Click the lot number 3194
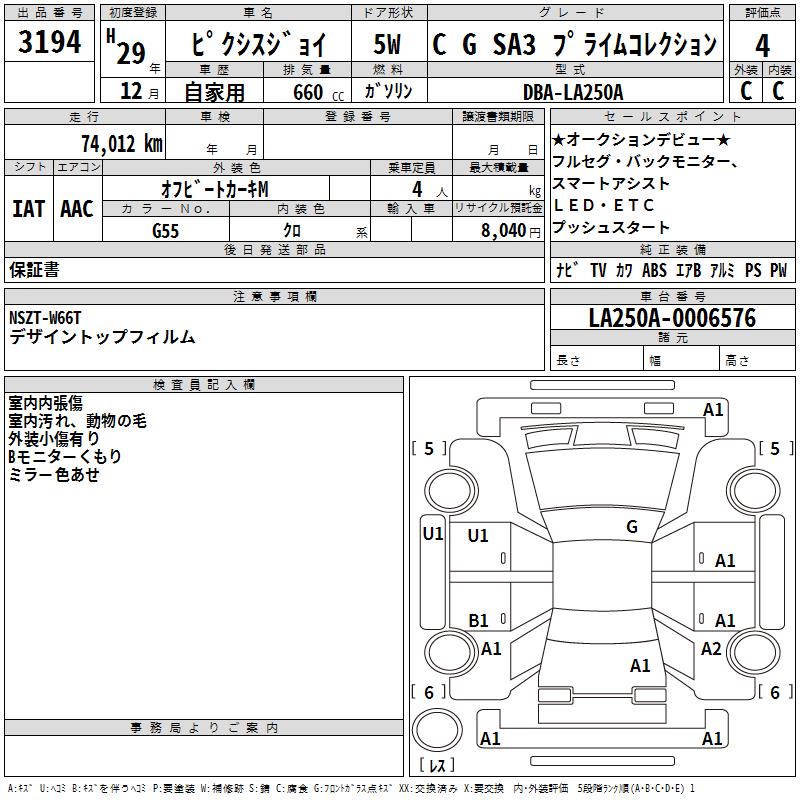Image resolution: width=800 pixels, height=800 pixels. tap(49, 41)
